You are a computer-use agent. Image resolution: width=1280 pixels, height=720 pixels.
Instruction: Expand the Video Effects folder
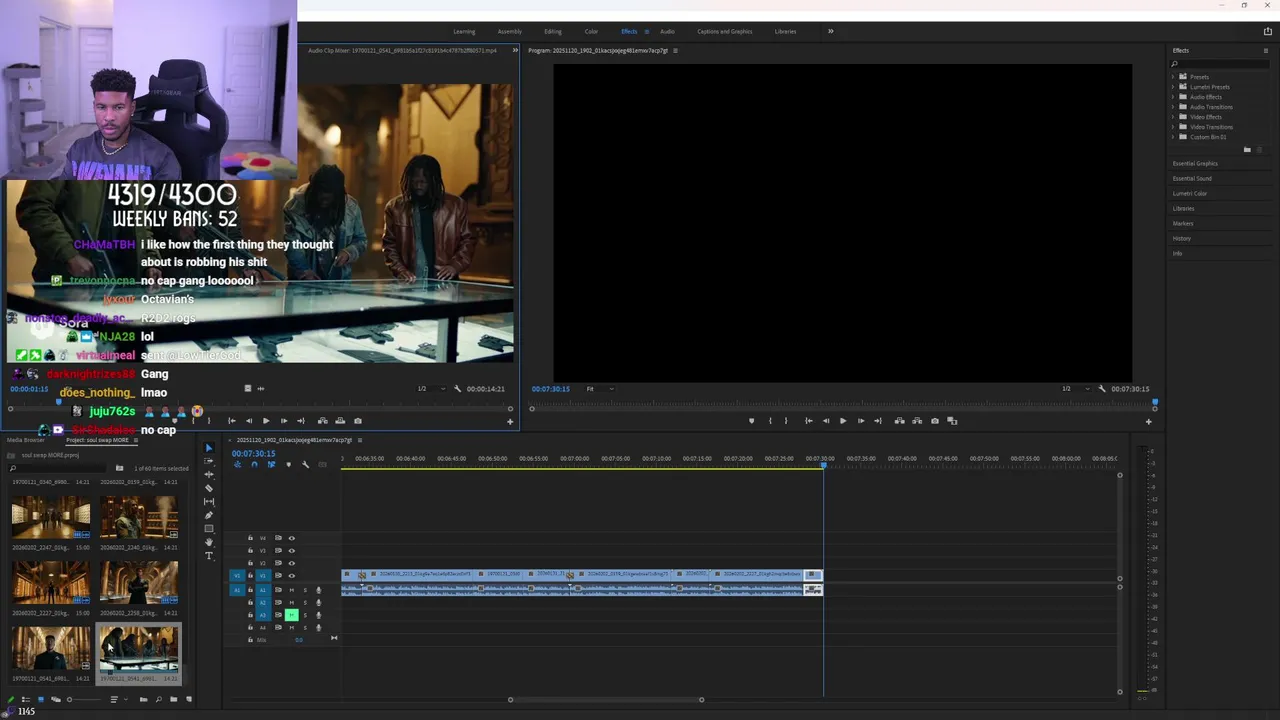pos(1173,117)
